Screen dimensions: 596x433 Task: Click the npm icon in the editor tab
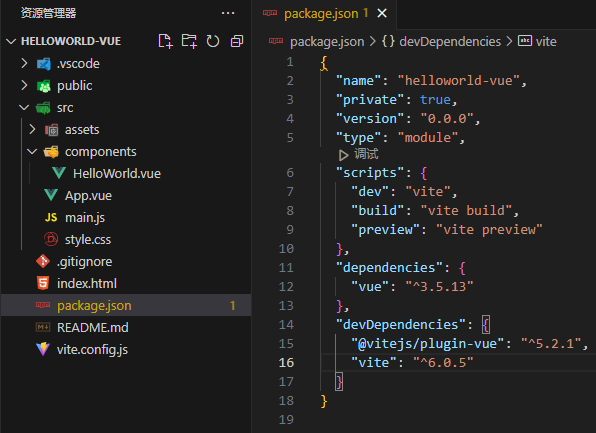tap(270, 13)
